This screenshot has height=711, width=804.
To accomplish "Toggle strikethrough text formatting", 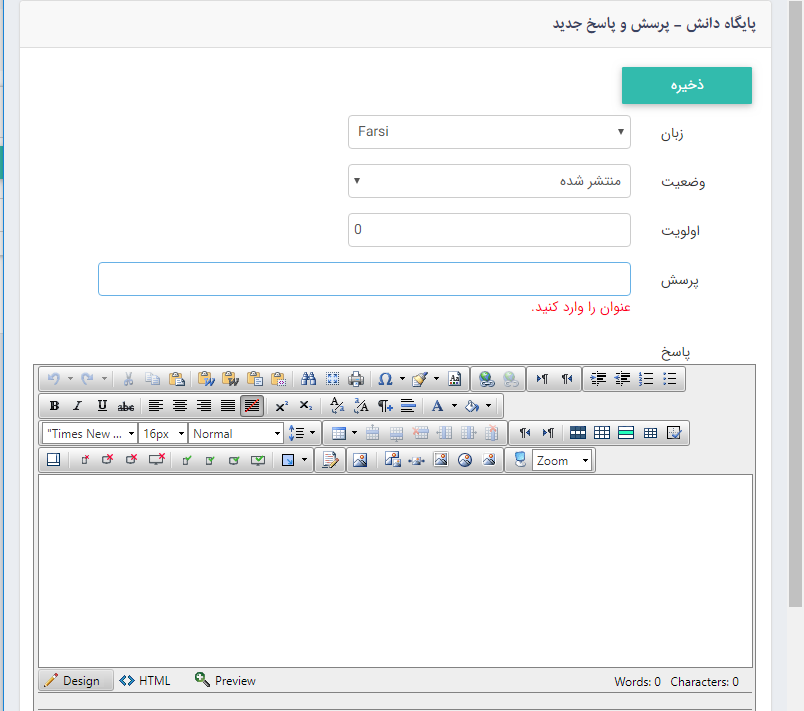I will tap(126, 406).
